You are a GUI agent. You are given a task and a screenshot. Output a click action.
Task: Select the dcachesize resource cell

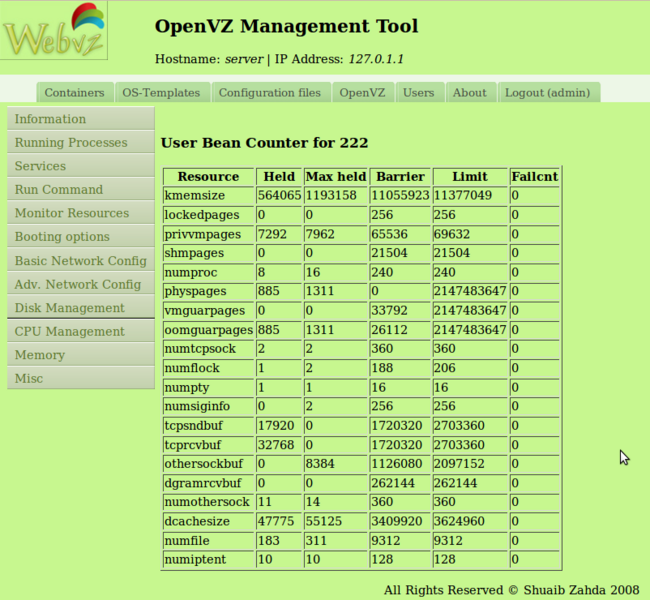[x=209, y=521]
